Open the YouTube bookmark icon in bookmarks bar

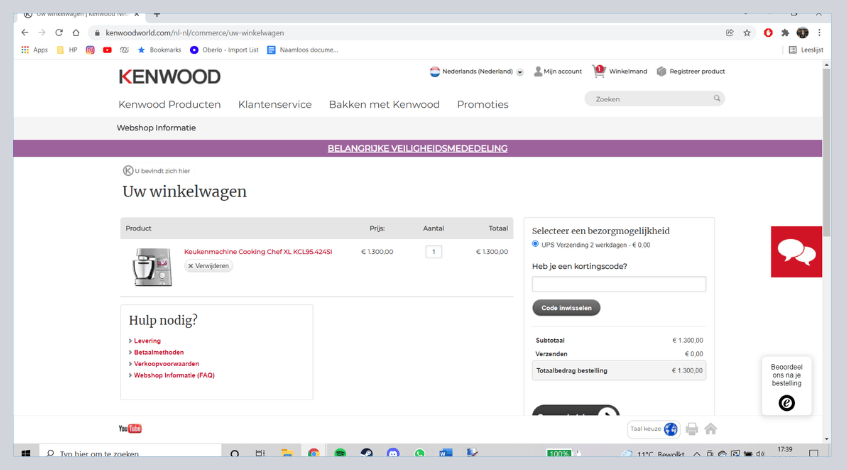(x=107, y=50)
